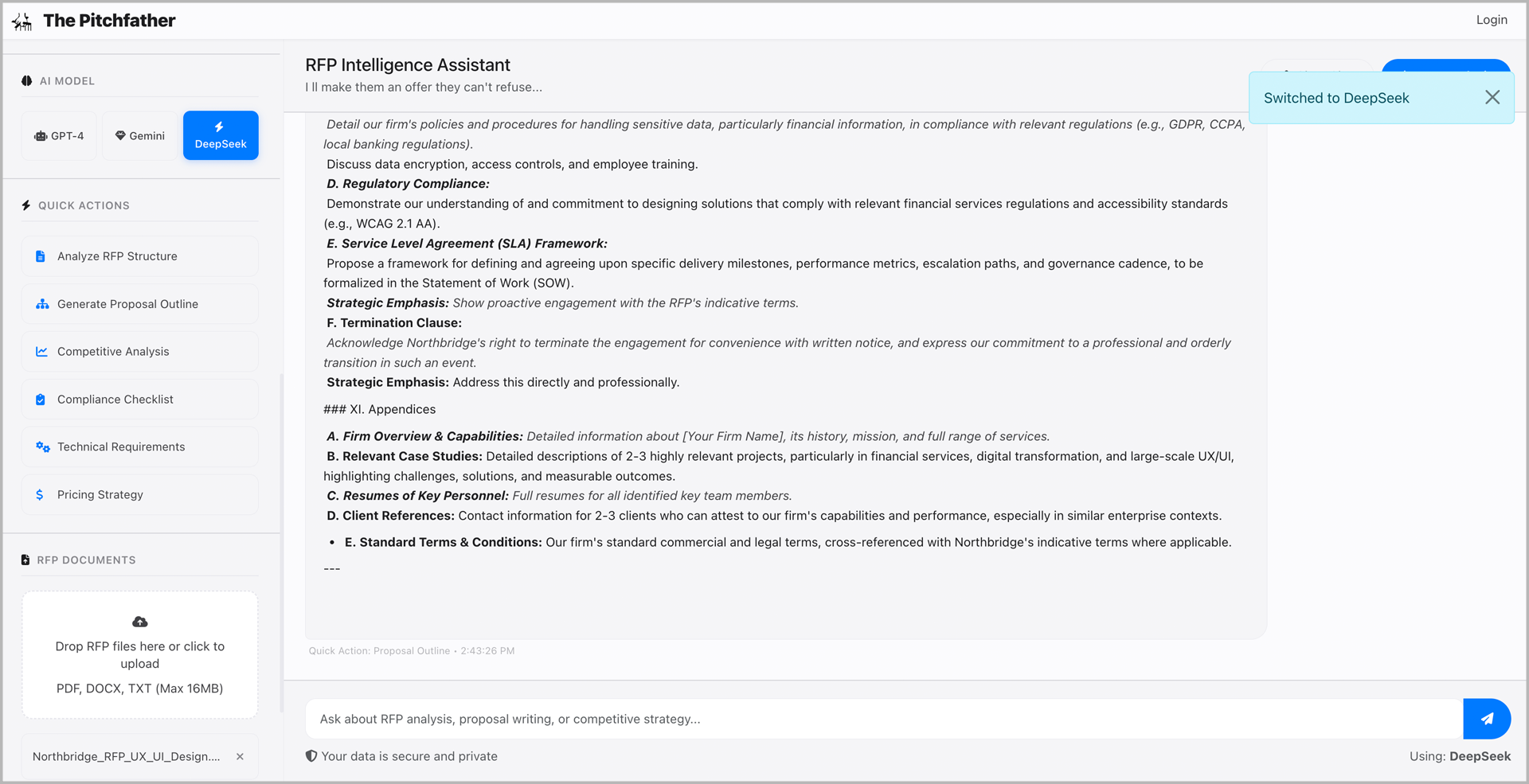Click the Pitchfather logo icon
The height and width of the screenshot is (784, 1529).
click(22, 21)
